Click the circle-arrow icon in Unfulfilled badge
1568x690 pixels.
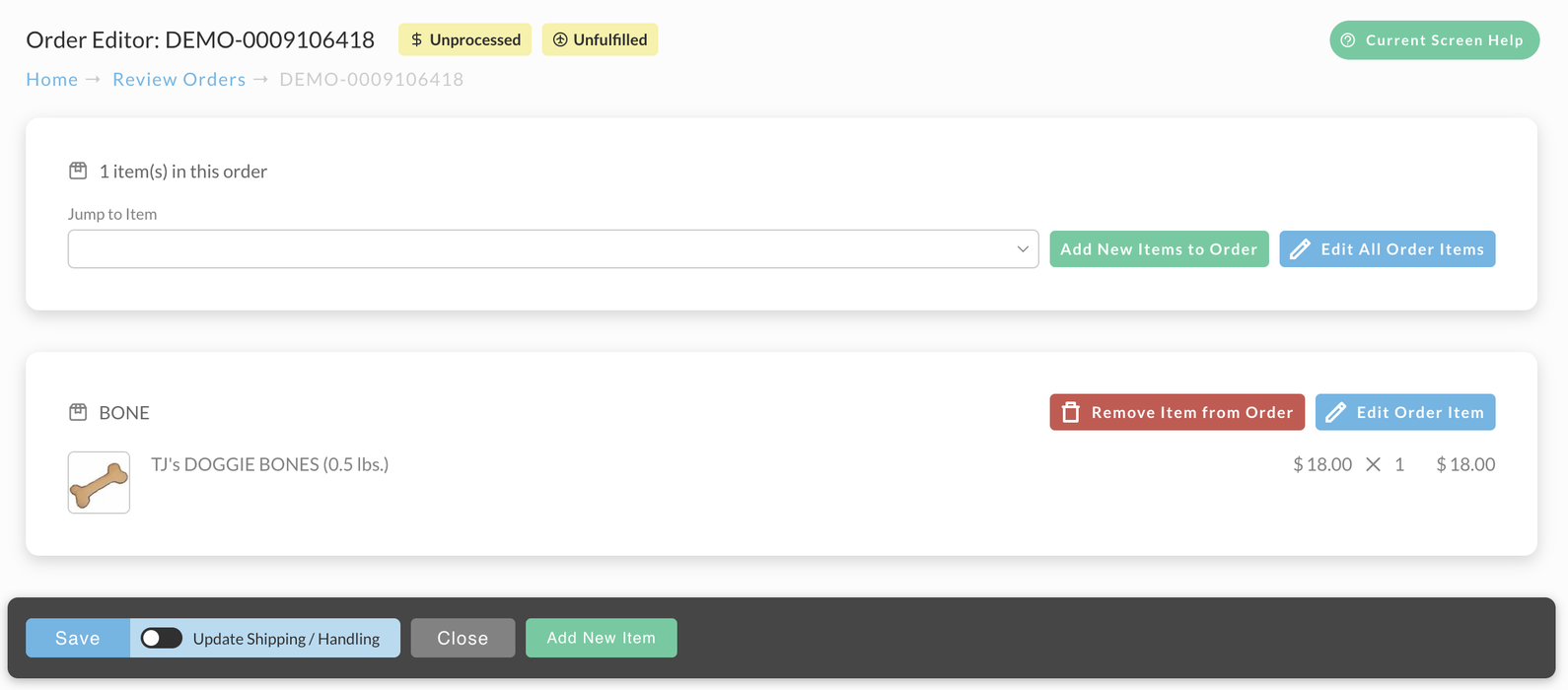coord(560,40)
